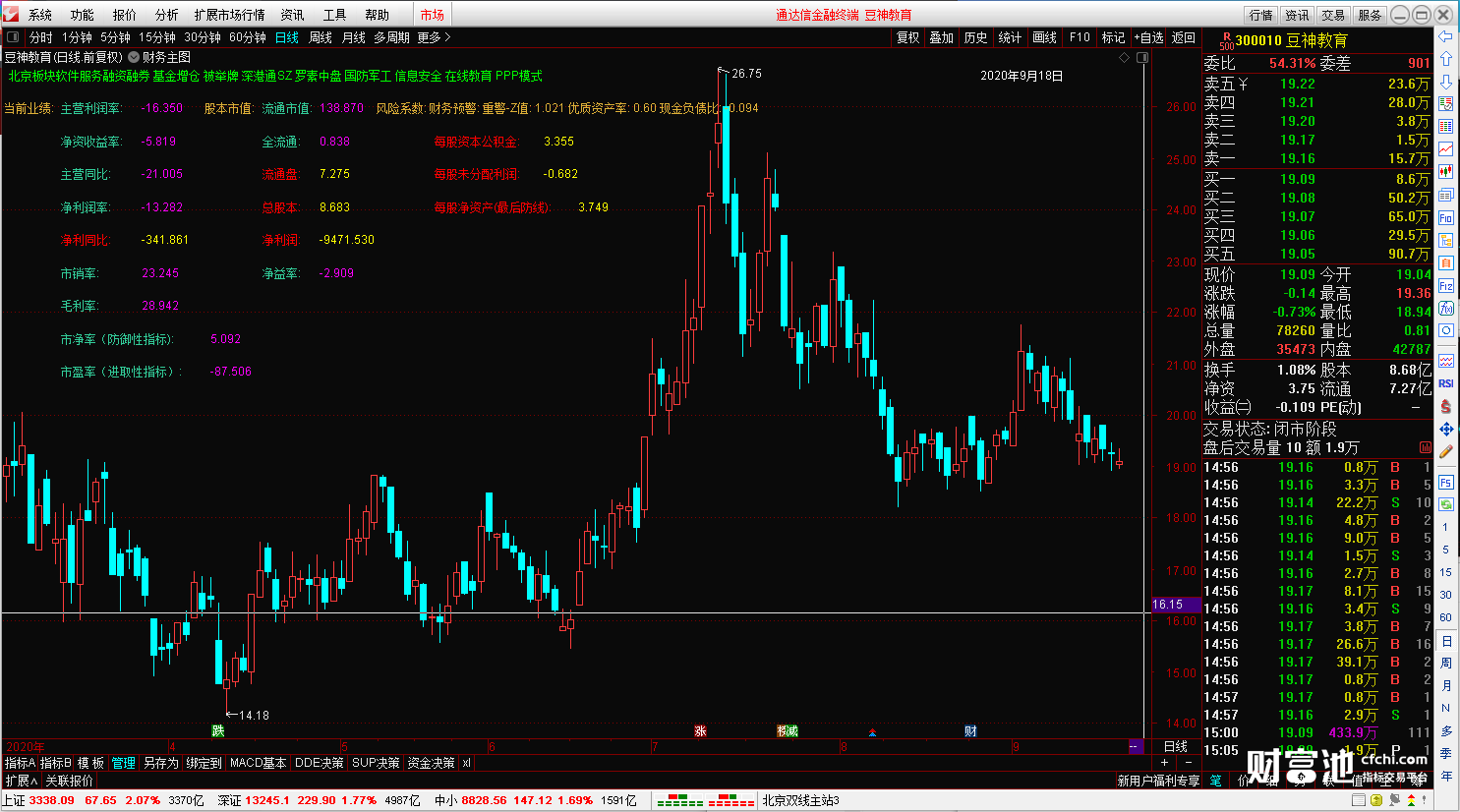Image resolution: width=1460 pixels, height=812 pixels.
Task: Open the 指标B tab
Action: pos(56,763)
